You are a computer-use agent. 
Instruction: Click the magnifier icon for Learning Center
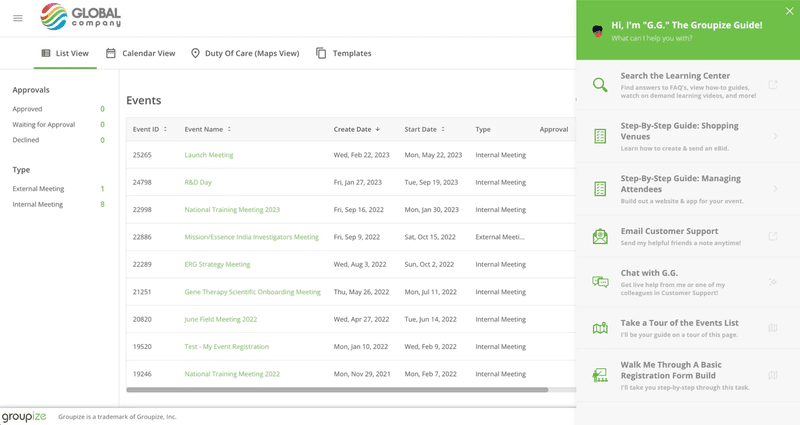click(x=600, y=85)
